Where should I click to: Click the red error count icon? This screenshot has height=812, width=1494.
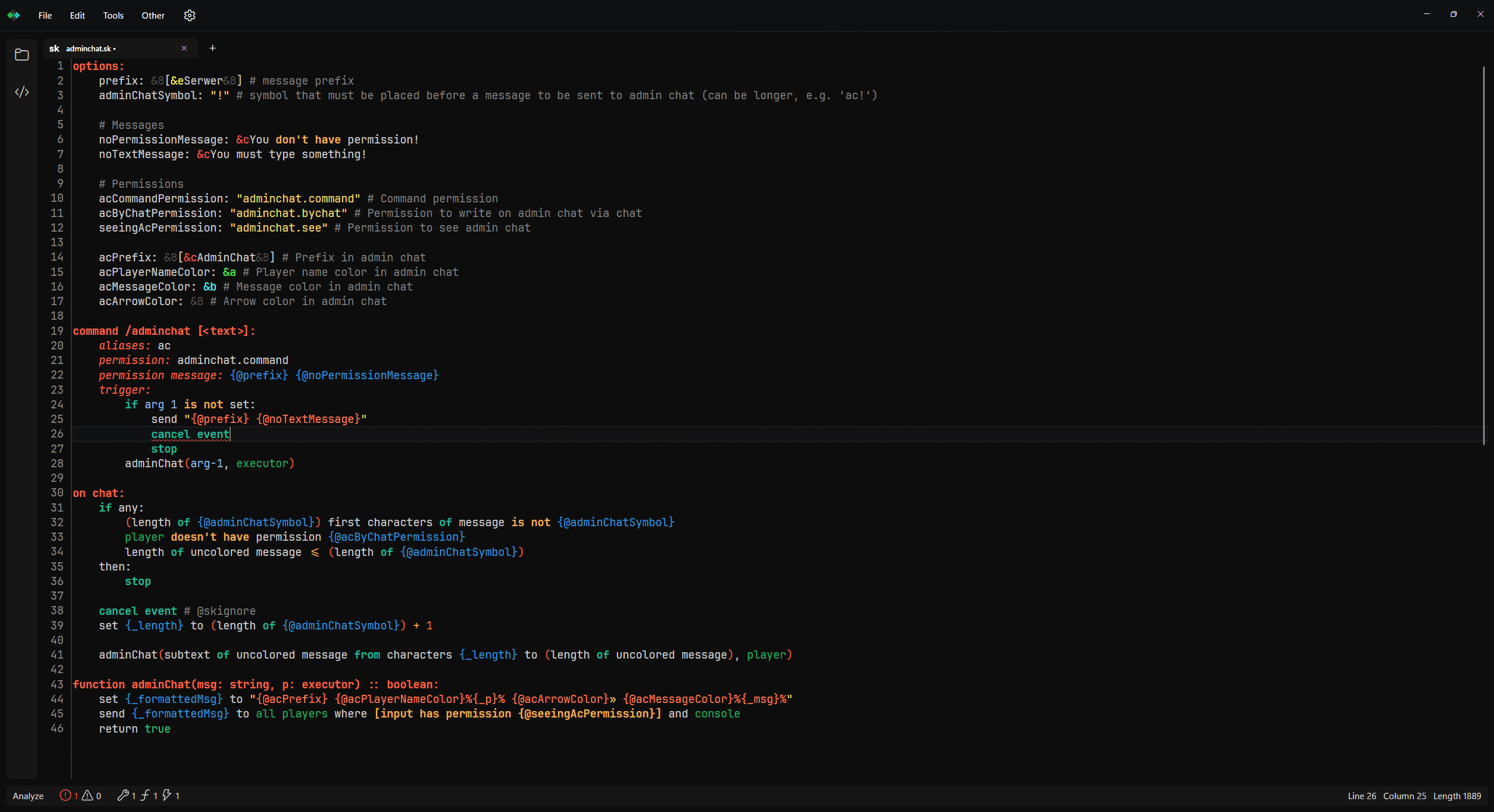coord(65,795)
